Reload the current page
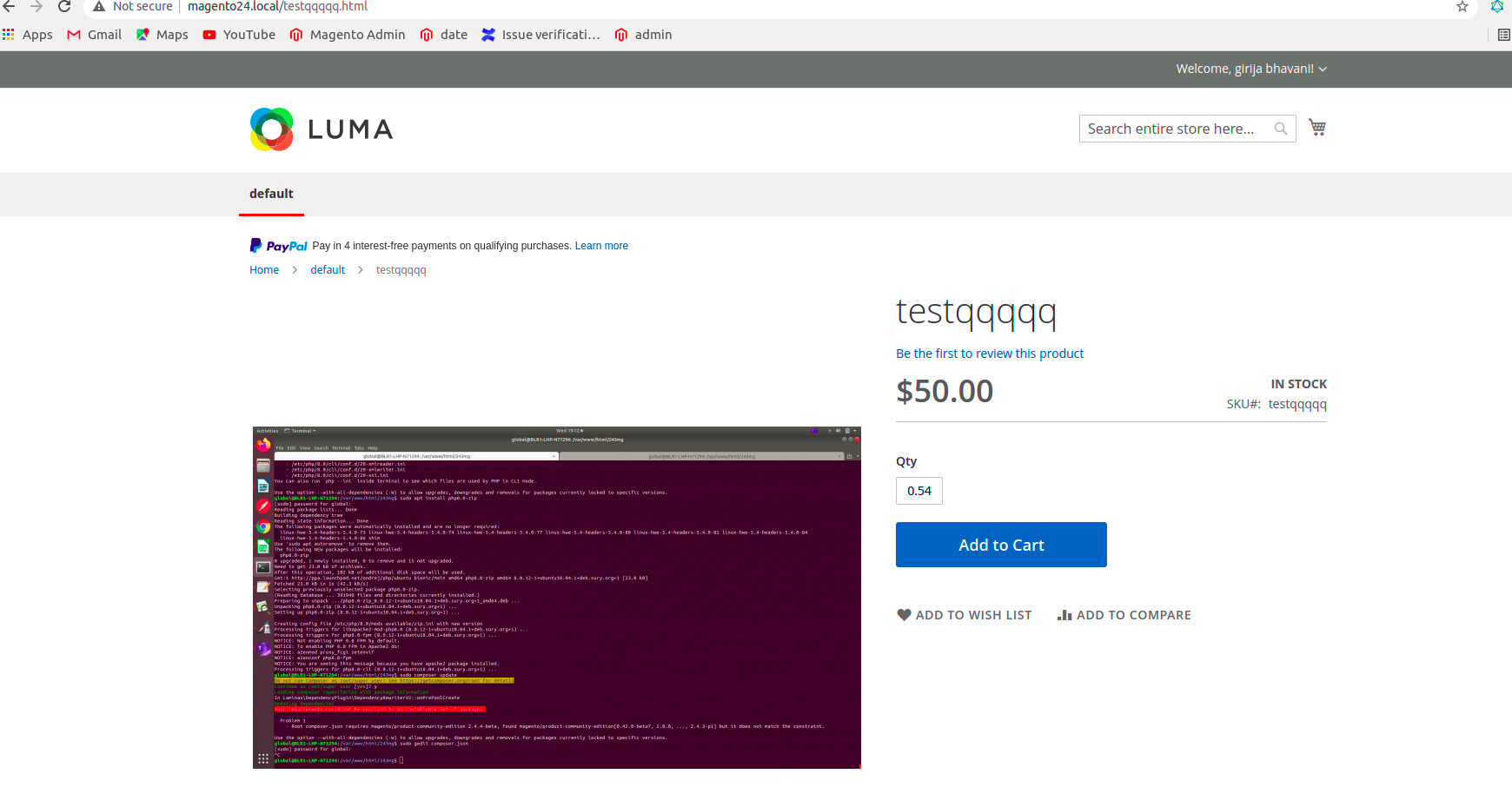 point(63,6)
